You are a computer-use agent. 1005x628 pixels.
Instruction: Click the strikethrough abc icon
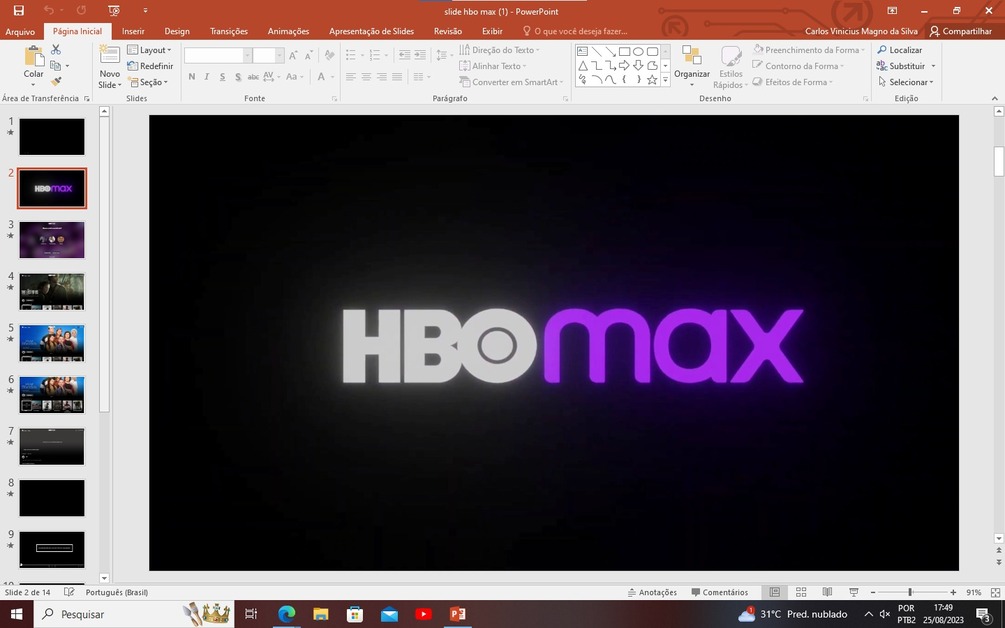tap(253, 76)
